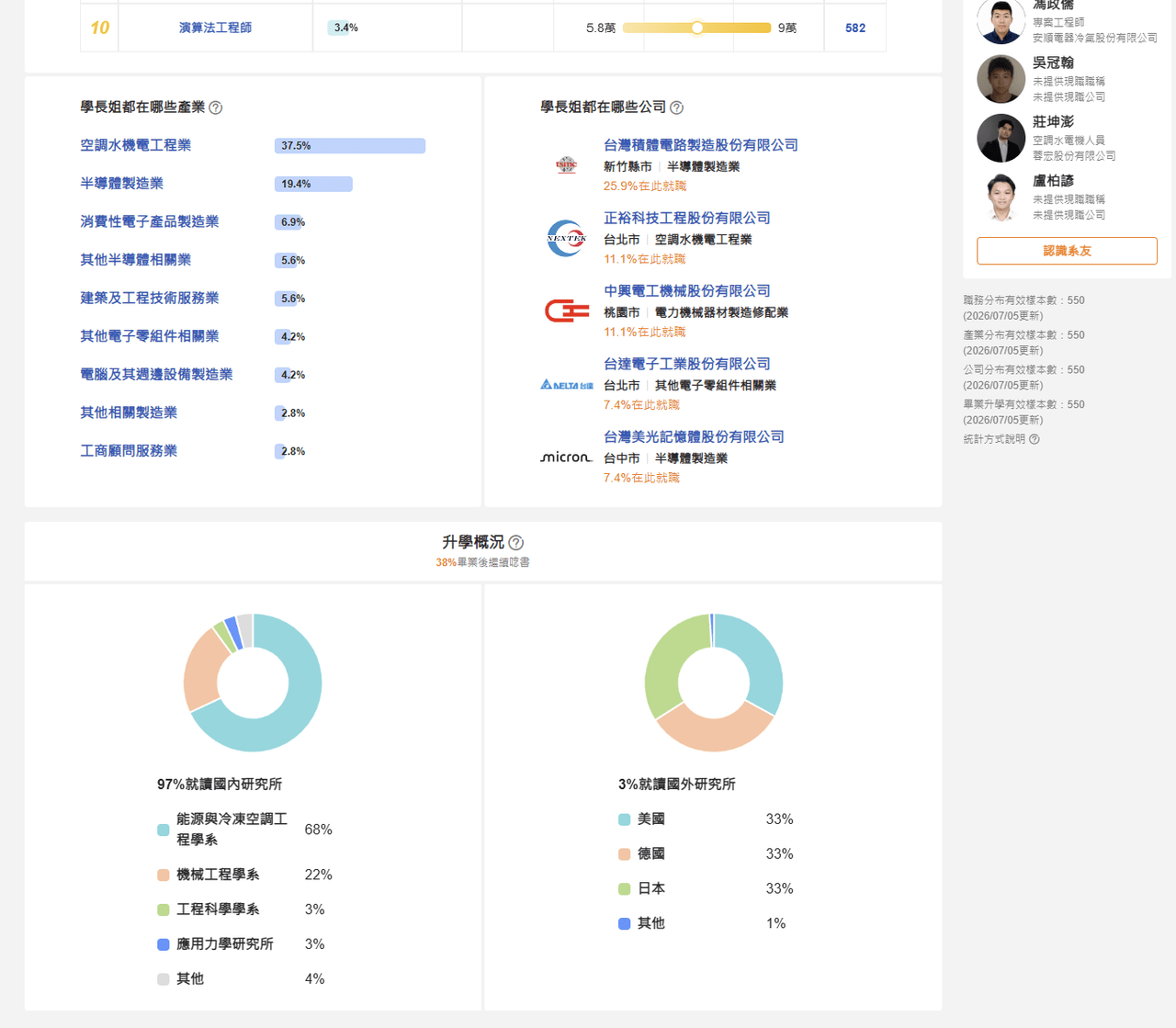
Task: Click rank number 10
Action: (x=100, y=28)
